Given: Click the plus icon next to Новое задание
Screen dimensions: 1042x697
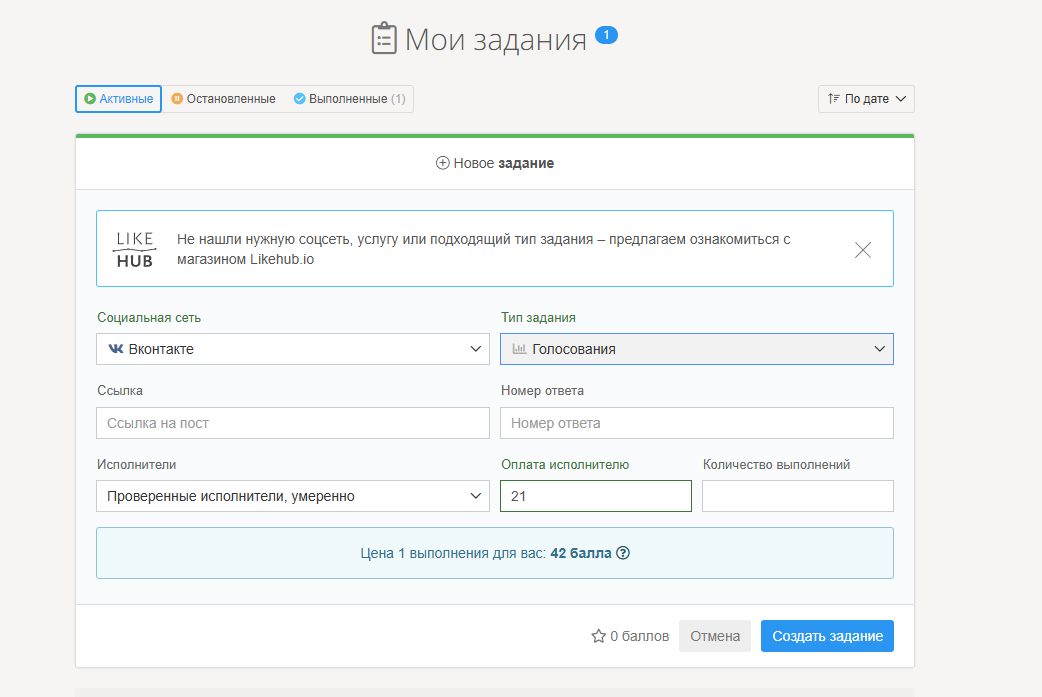Looking at the screenshot, I should 442,163.
